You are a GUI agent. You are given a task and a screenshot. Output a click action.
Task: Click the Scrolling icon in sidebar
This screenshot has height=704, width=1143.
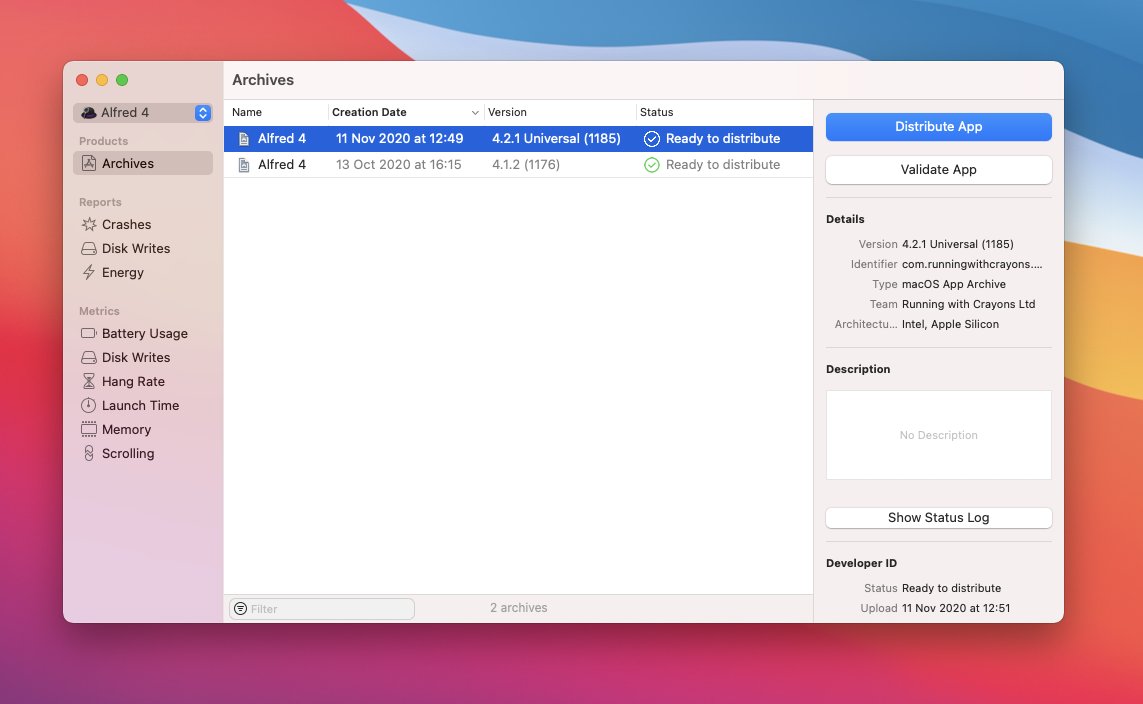89,453
